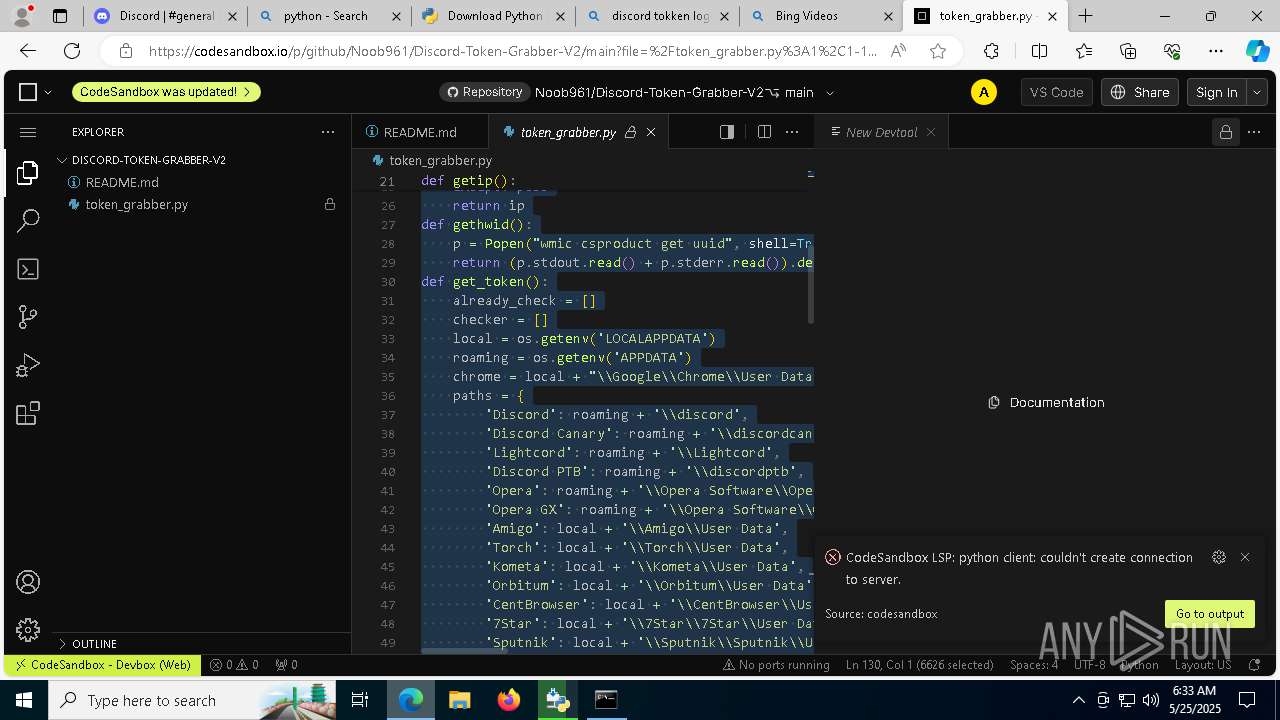Open devtool panel more actions ellipsis
The image size is (1280, 720).
[x=1254, y=132]
